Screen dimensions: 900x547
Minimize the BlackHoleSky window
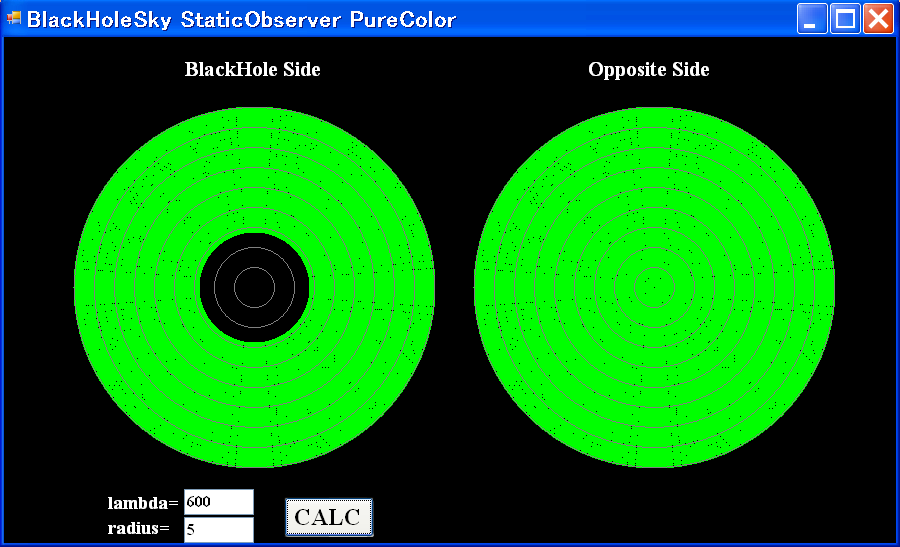tap(812, 19)
